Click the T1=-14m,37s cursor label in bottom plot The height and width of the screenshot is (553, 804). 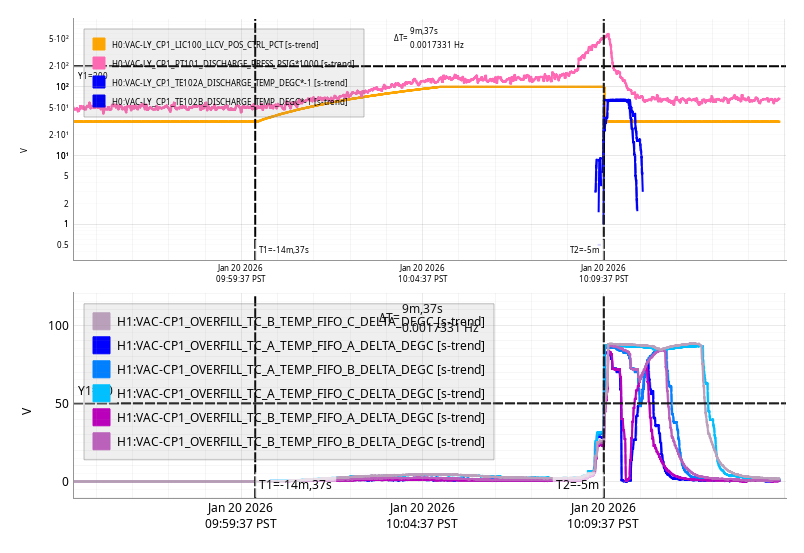click(295, 485)
